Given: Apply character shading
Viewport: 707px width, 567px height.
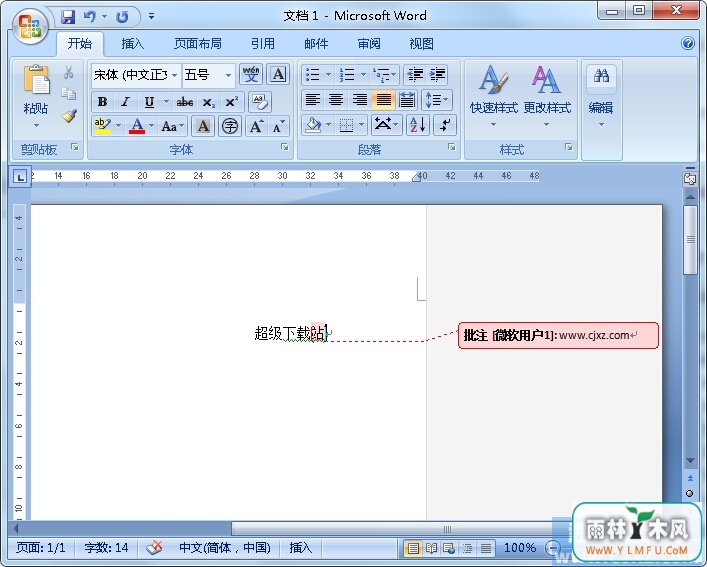Looking at the screenshot, I should pos(203,126).
